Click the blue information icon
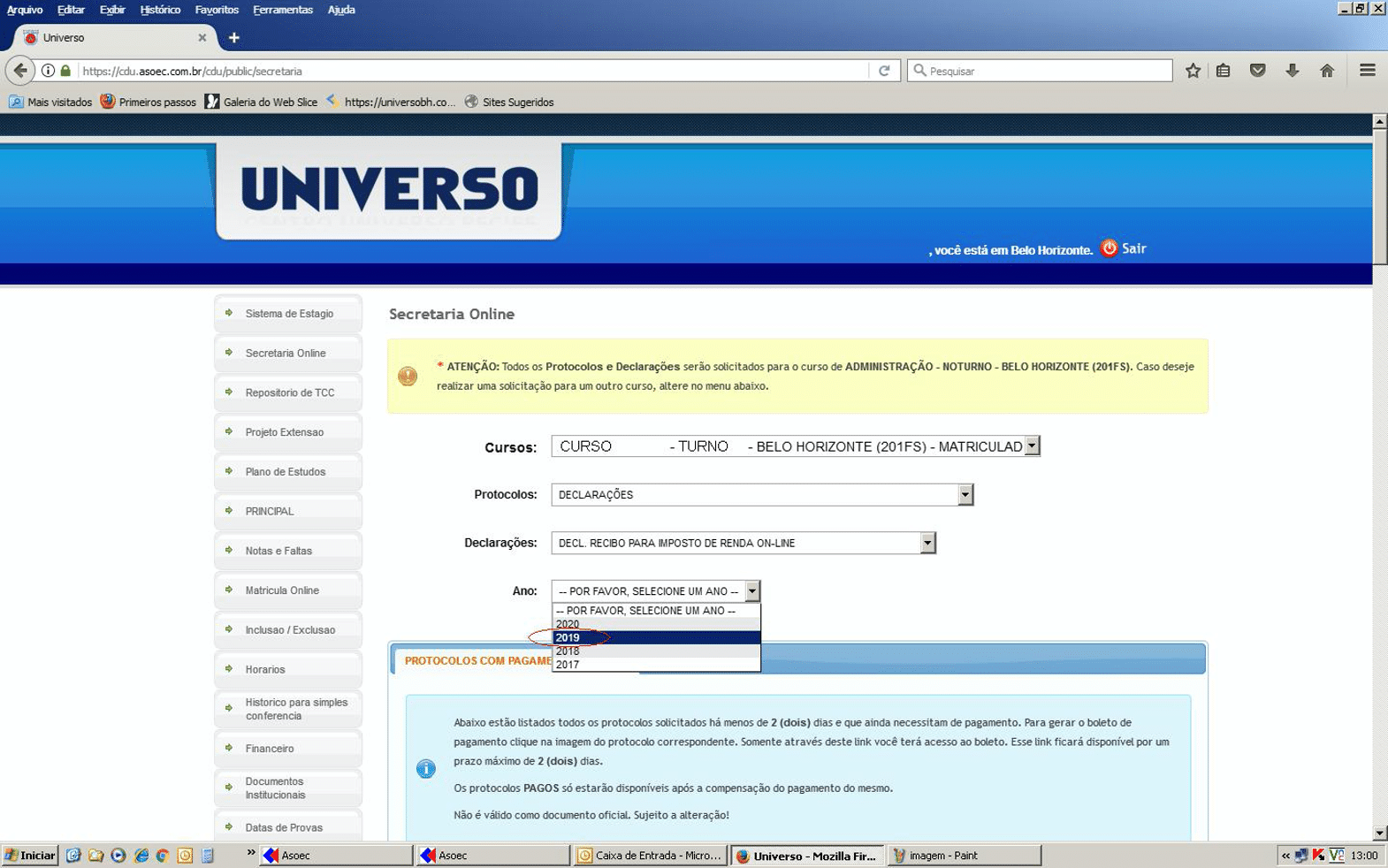Image resolution: width=1388 pixels, height=868 pixels. pyautogui.click(x=426, y=769)
